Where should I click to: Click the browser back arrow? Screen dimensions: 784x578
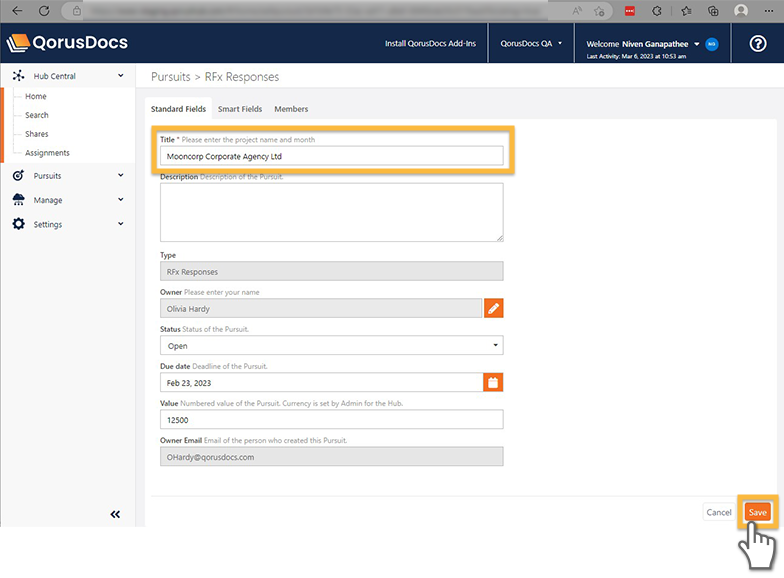(x=17, y=10)
